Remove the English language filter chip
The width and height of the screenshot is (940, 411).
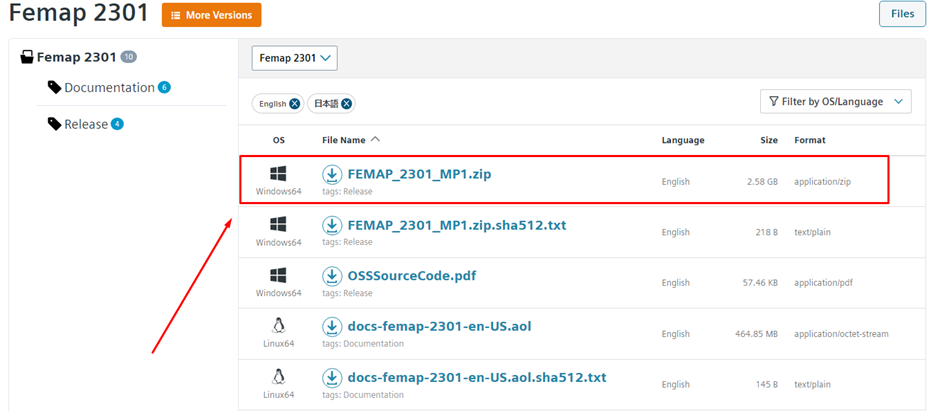point(294,104)
